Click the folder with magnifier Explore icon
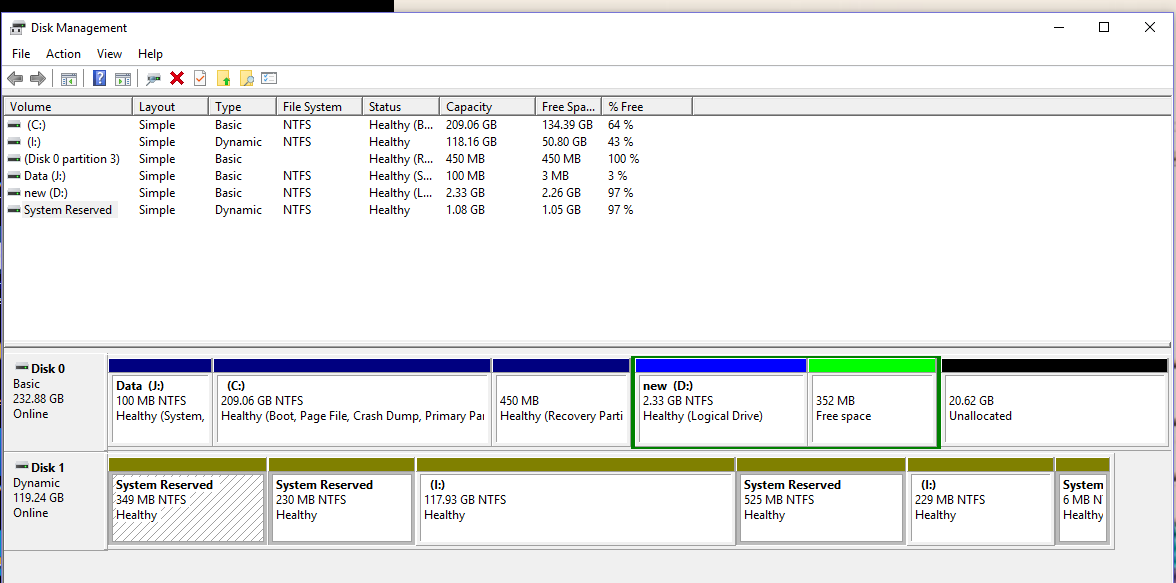The image size is (1176, 583). [x=246, y=78]
